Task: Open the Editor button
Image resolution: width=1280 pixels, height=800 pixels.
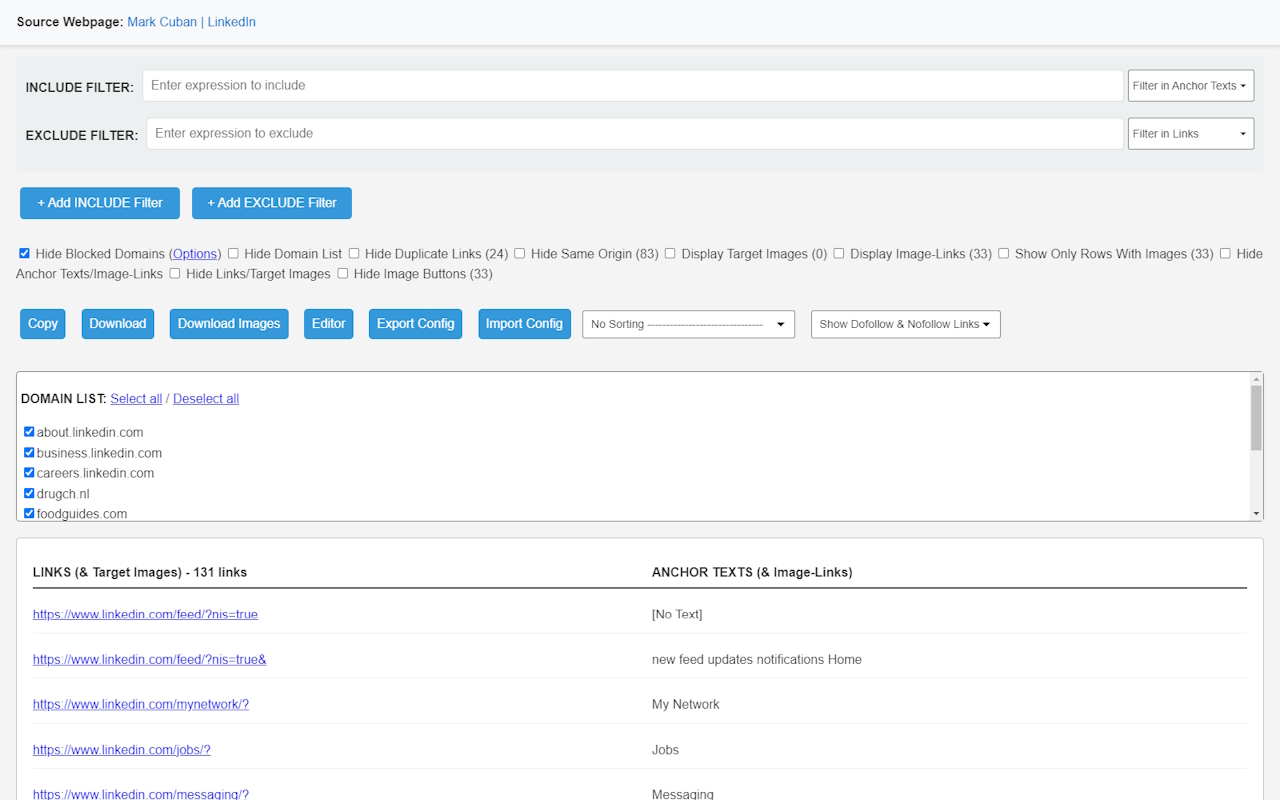Action: click(x=329, y=324)
